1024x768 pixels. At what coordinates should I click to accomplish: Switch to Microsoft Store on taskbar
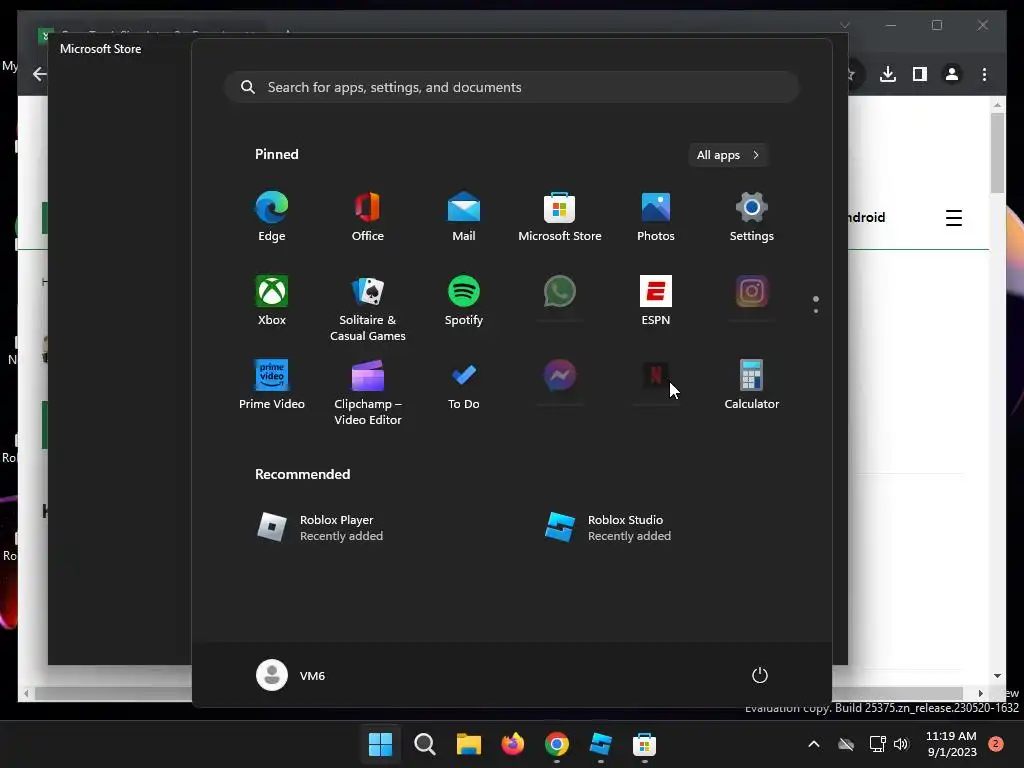coord(644,744)
